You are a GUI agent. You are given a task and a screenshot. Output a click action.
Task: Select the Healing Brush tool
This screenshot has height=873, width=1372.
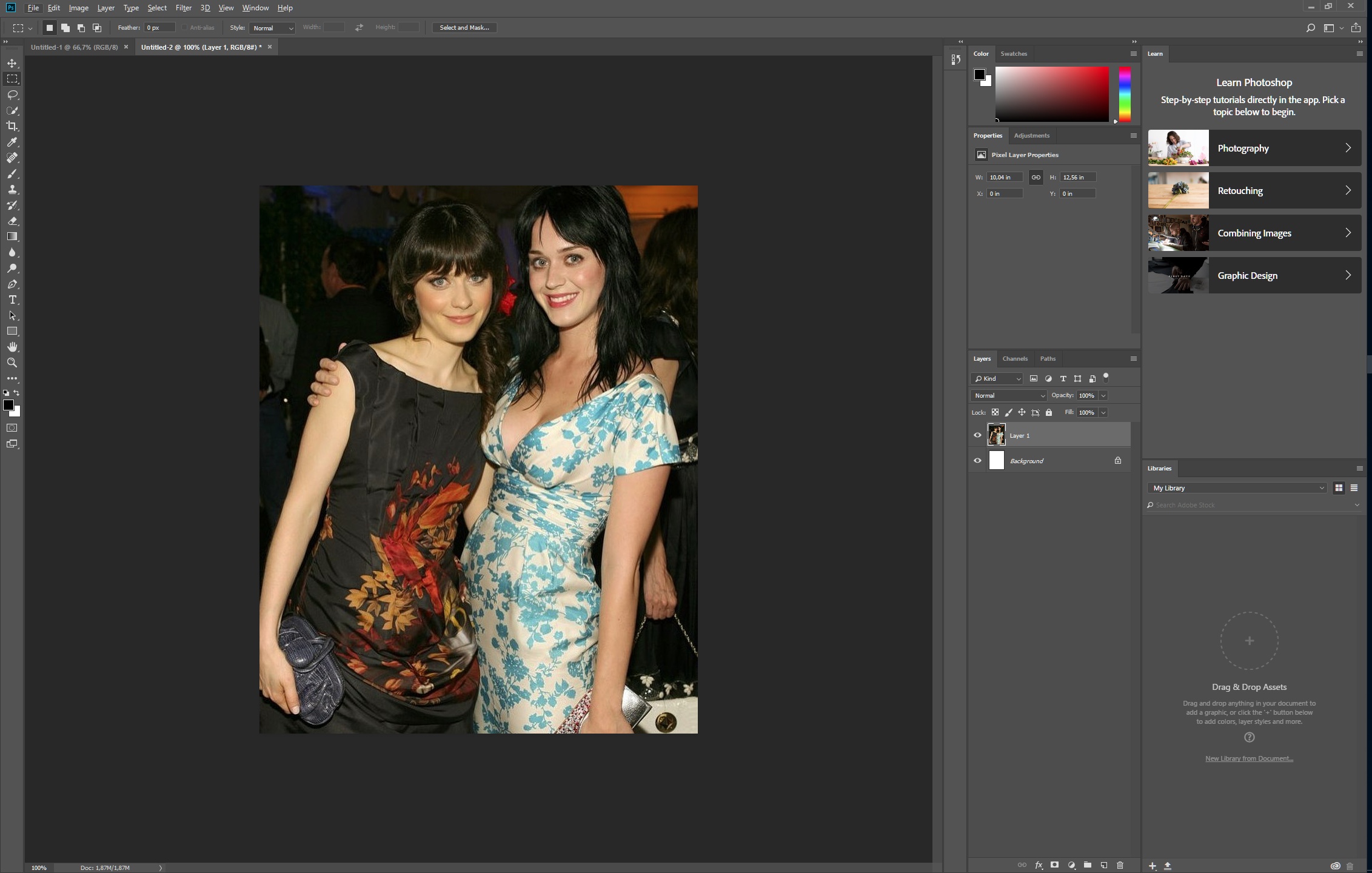(12, 157)
